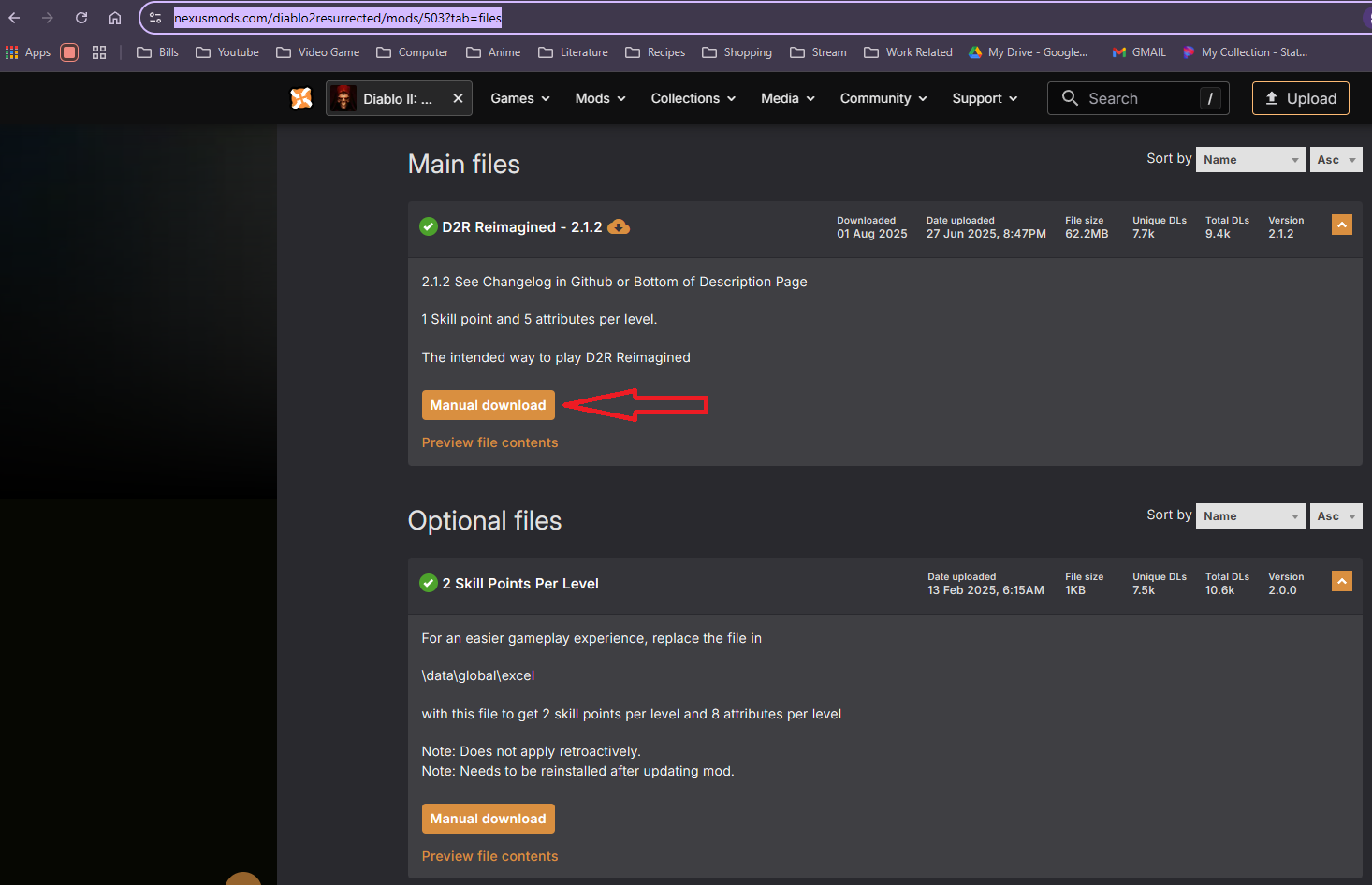Click the cloud download icon beside D2R Reimagined
Screen dimensions: 1372x885
coord(619,226)
